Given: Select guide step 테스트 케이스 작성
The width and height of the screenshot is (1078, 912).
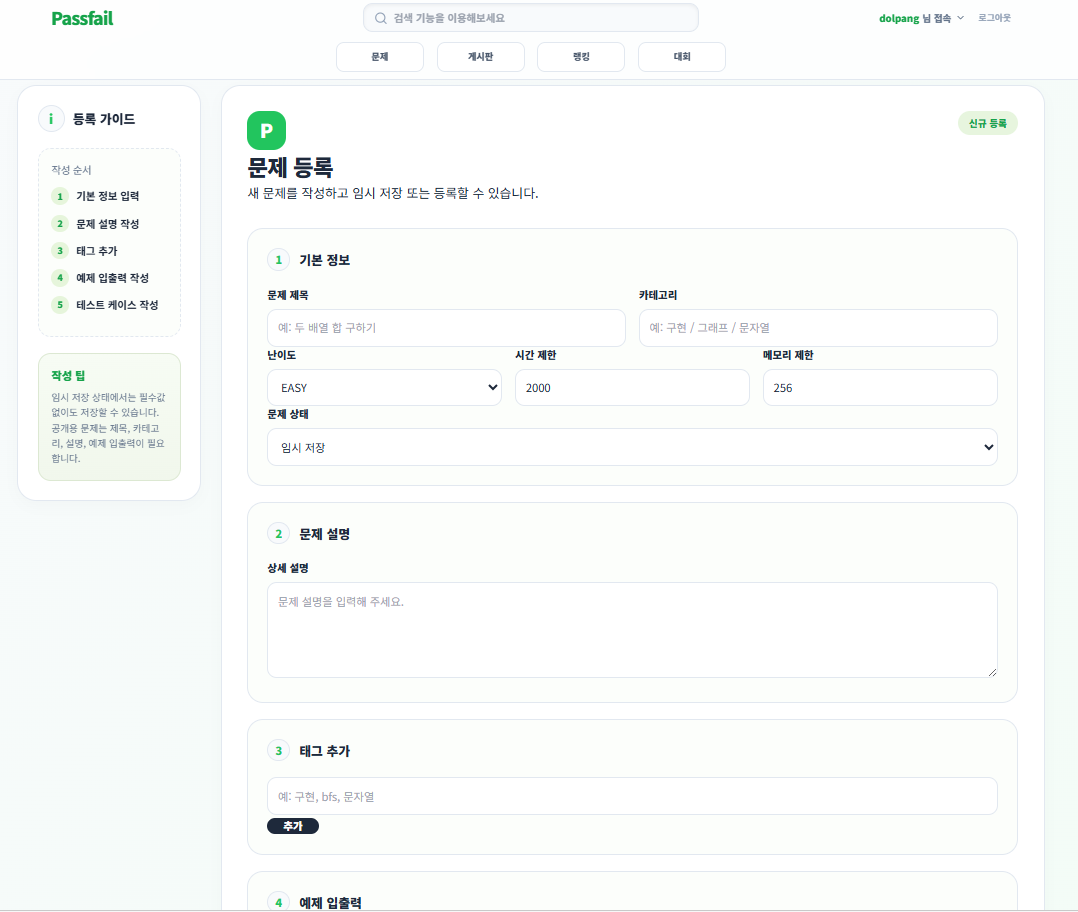Looking at the screenshot, I should coord(105,304).
